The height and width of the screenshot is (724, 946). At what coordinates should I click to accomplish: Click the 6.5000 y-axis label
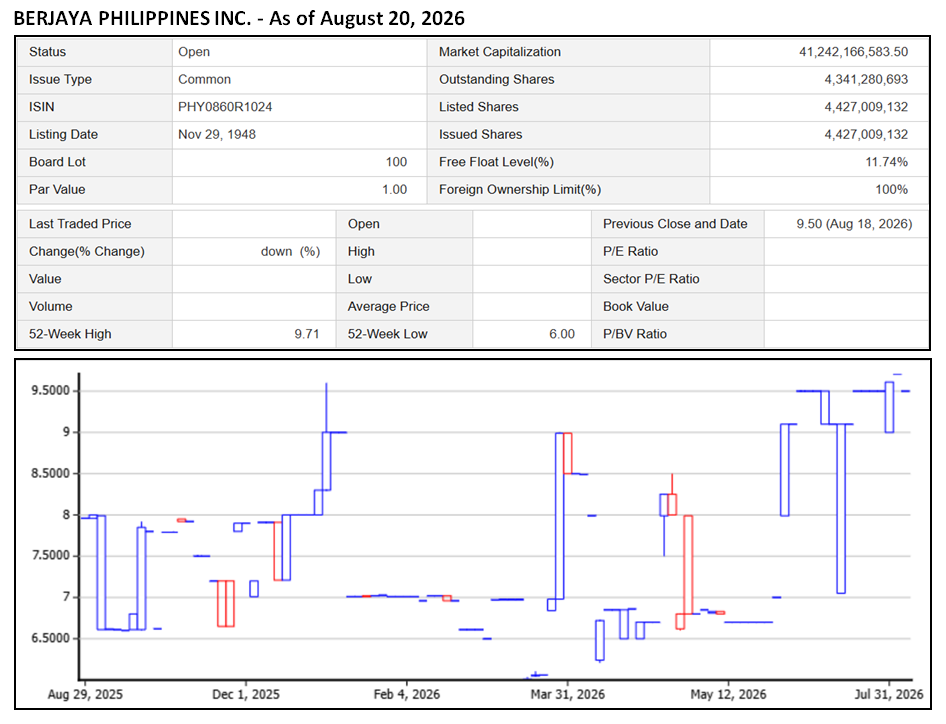[x=50, y=638]
